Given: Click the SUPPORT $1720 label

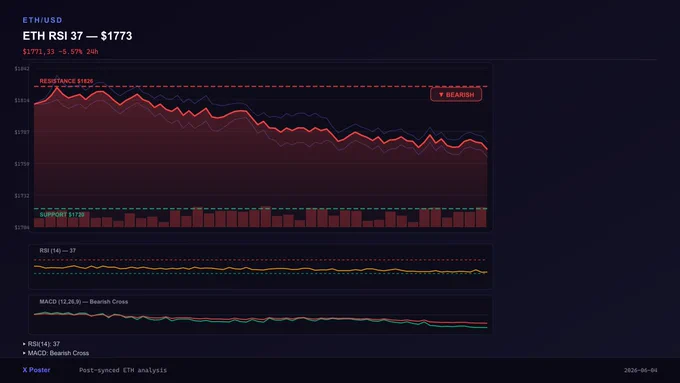Looking at the screenshot, I should tap(62, 215).
